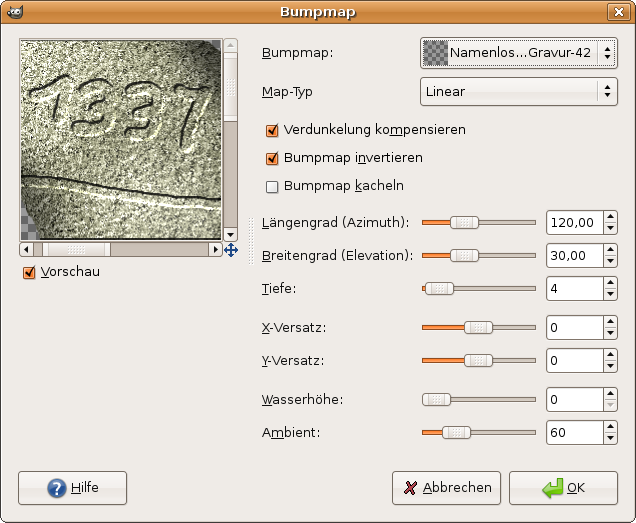Click the blue question mark Hilfe icon
The height and width of the screenshot is (523, 636).
(56, 488)
